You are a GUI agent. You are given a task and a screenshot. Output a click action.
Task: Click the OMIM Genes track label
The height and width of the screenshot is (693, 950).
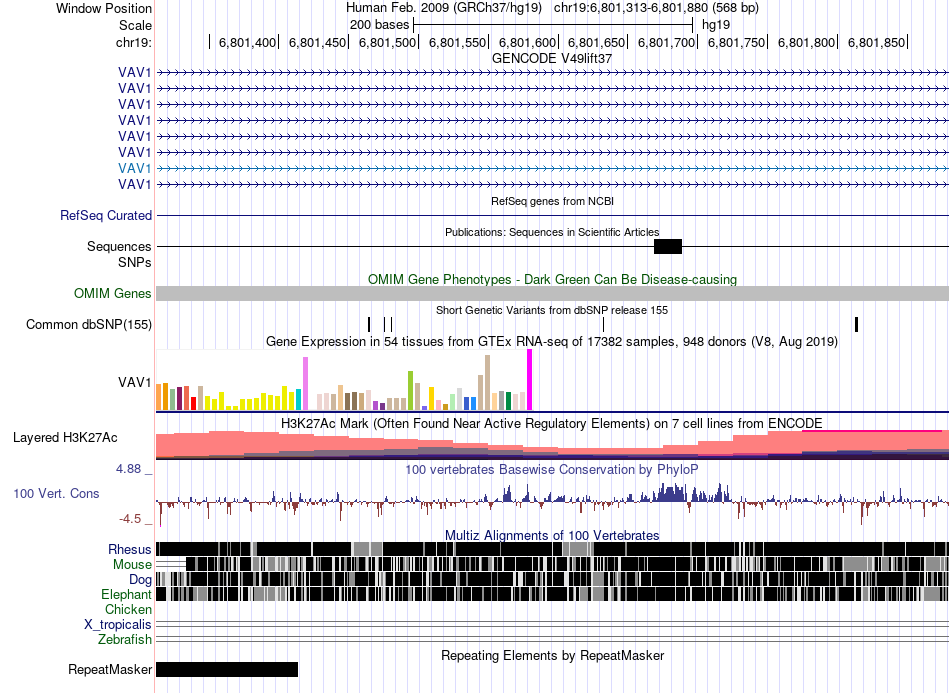(113, 293)
